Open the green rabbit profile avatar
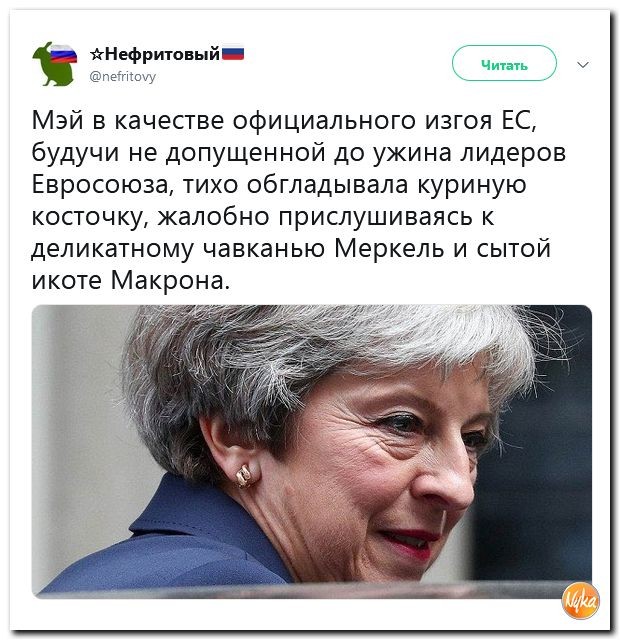 (x=55, y=64)
